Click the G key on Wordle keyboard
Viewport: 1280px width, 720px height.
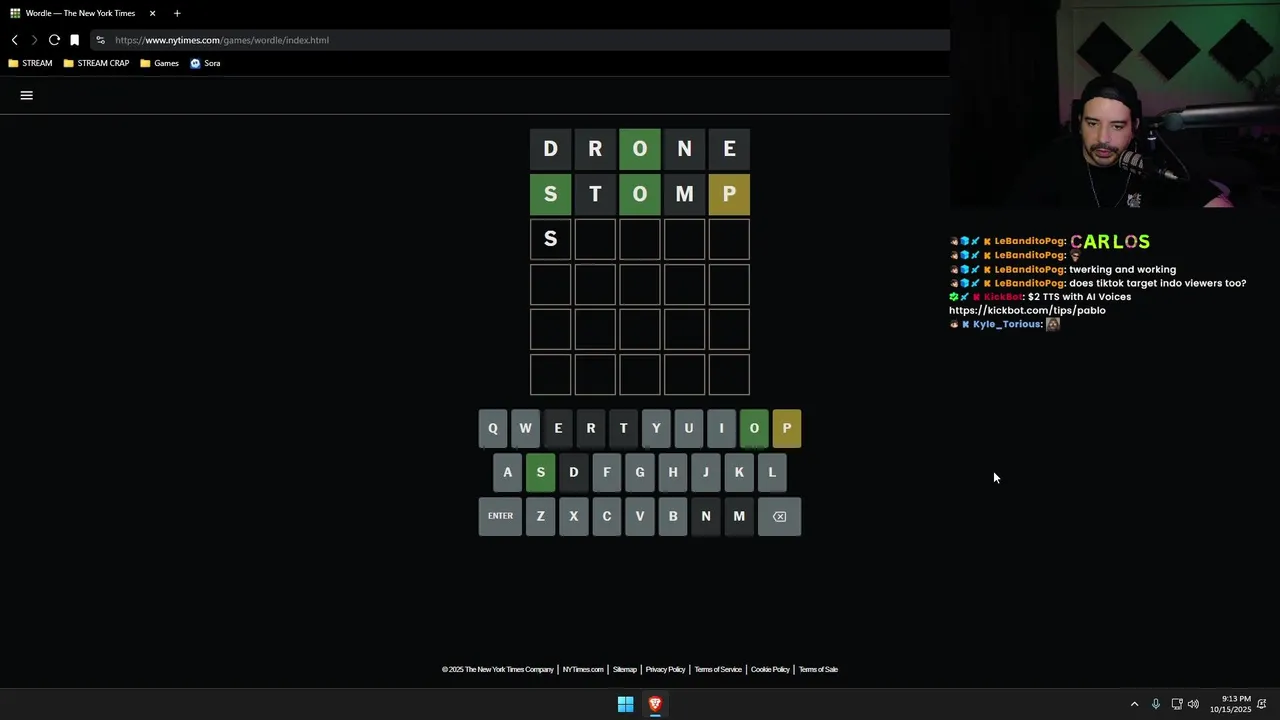pos(640,472)
